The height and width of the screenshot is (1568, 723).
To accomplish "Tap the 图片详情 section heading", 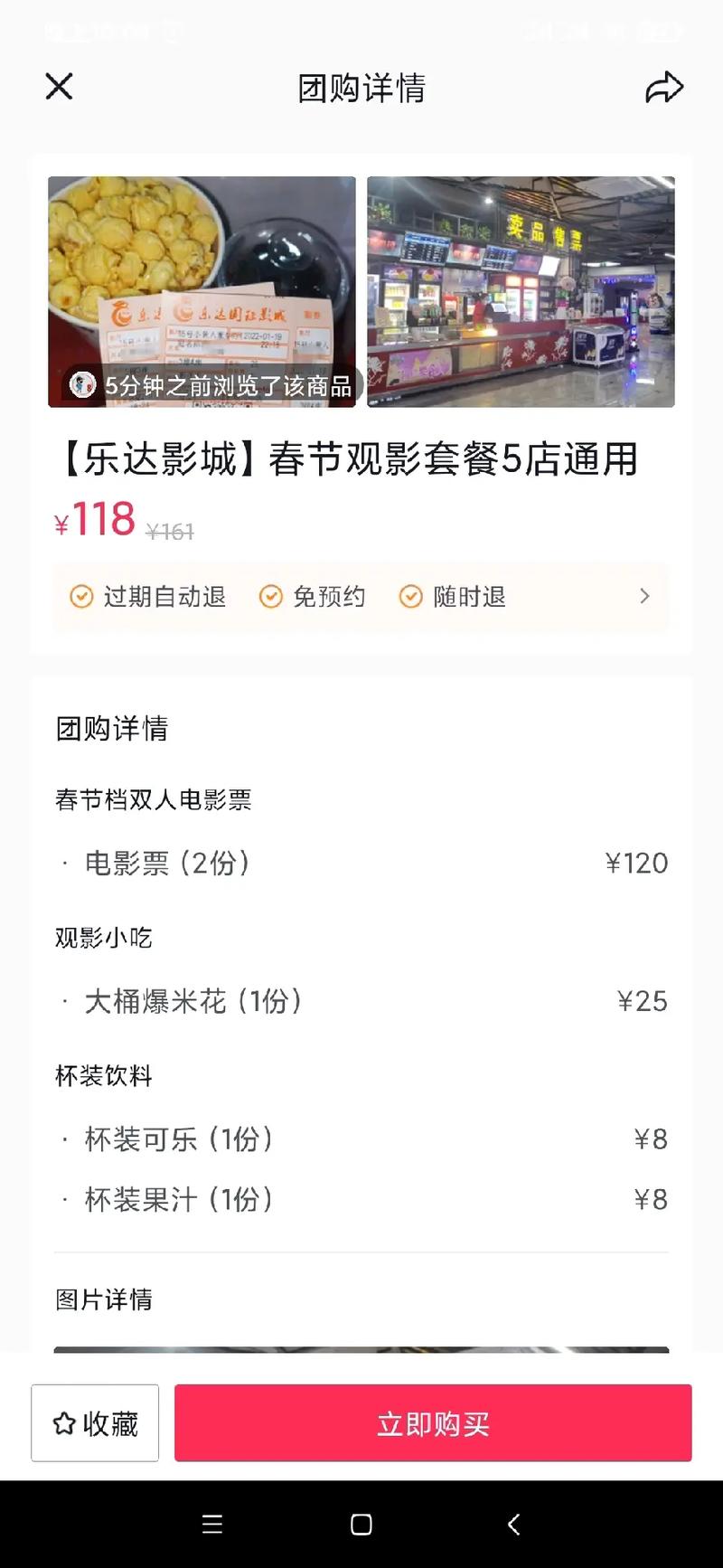I will (104, 1299).
